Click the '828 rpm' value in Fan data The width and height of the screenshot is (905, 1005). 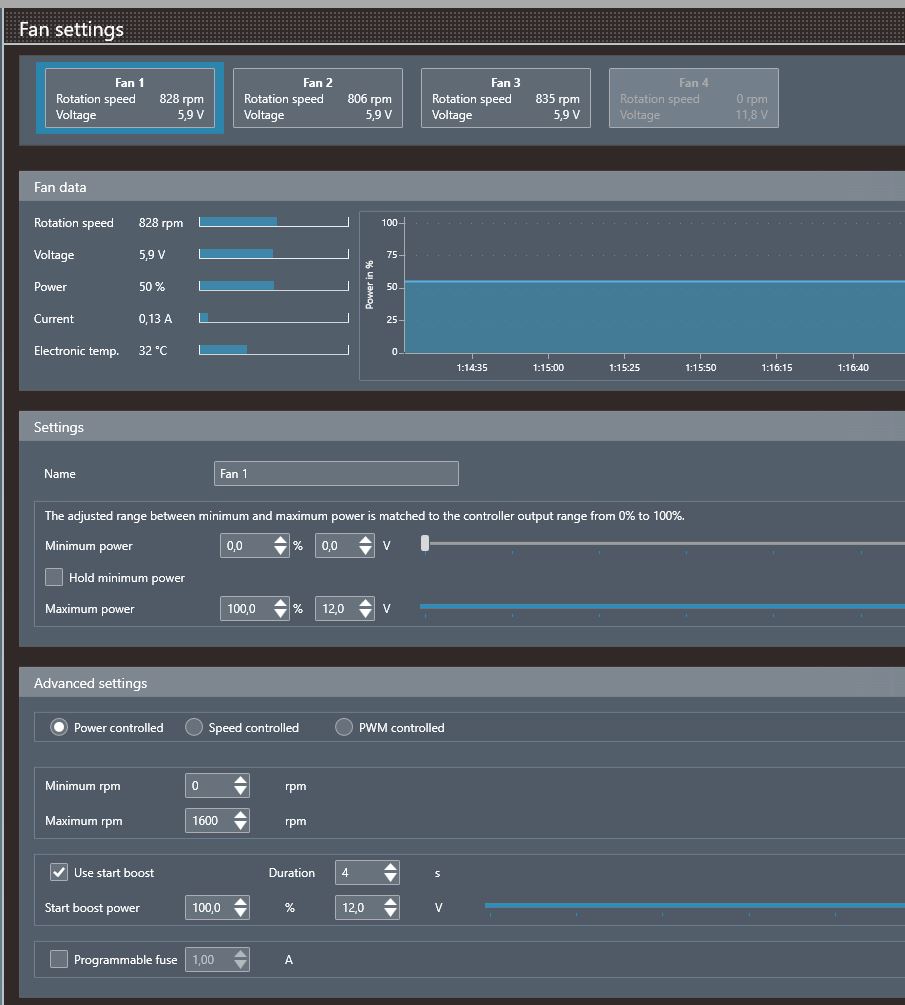[161, 222]
